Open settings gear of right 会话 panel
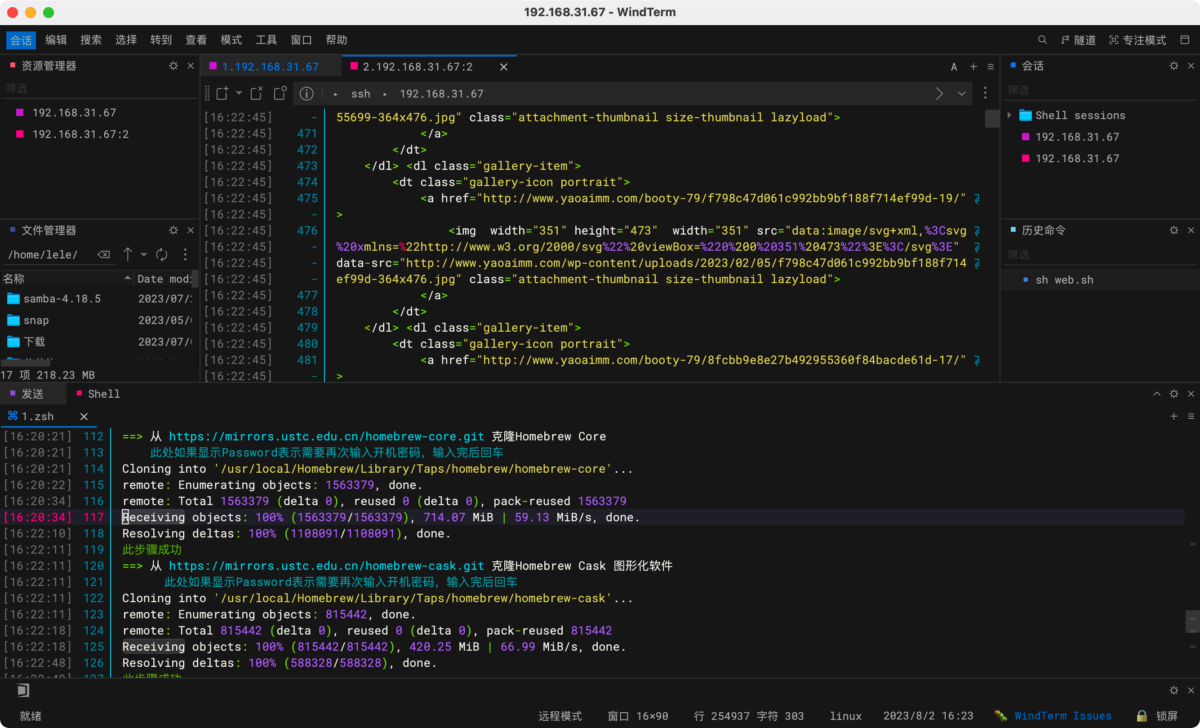The height and width of the screenshot is (728, 1200). (1174, 66)
